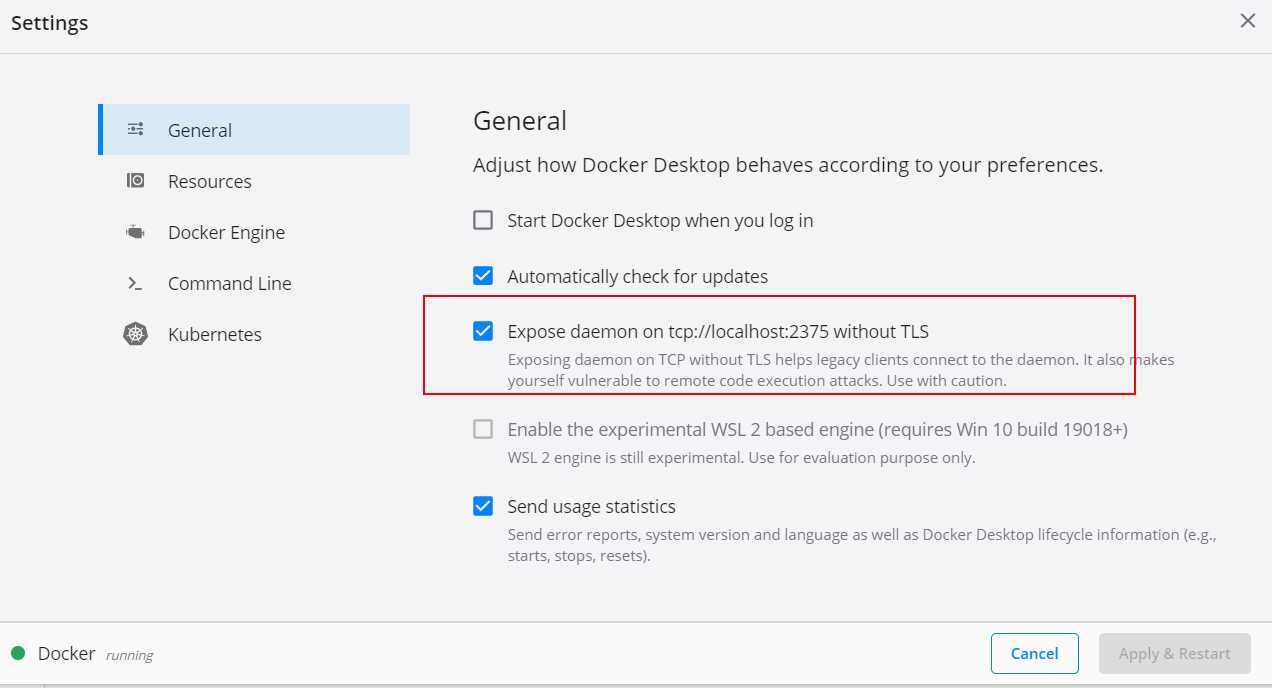Click the General sliders icon in sidebar
The image size is (1272, 688).
tap(136, 129)
